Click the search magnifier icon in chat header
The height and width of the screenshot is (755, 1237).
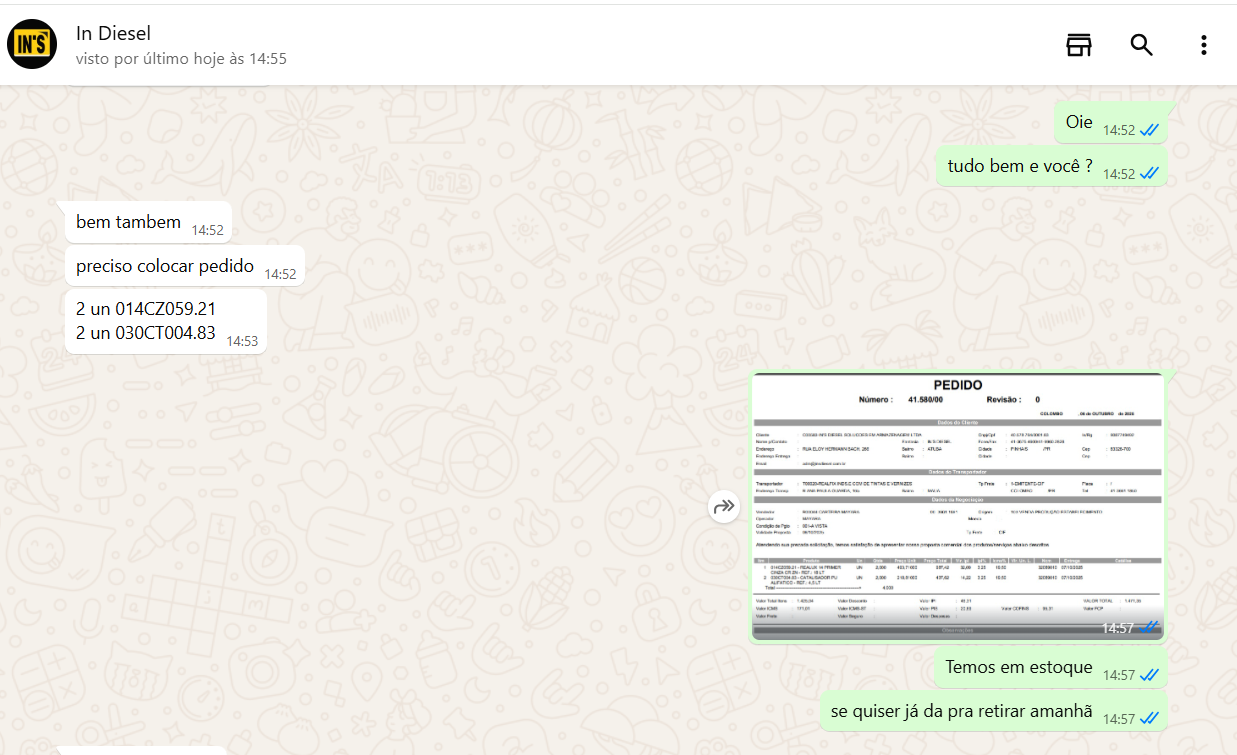(1141, 45)
